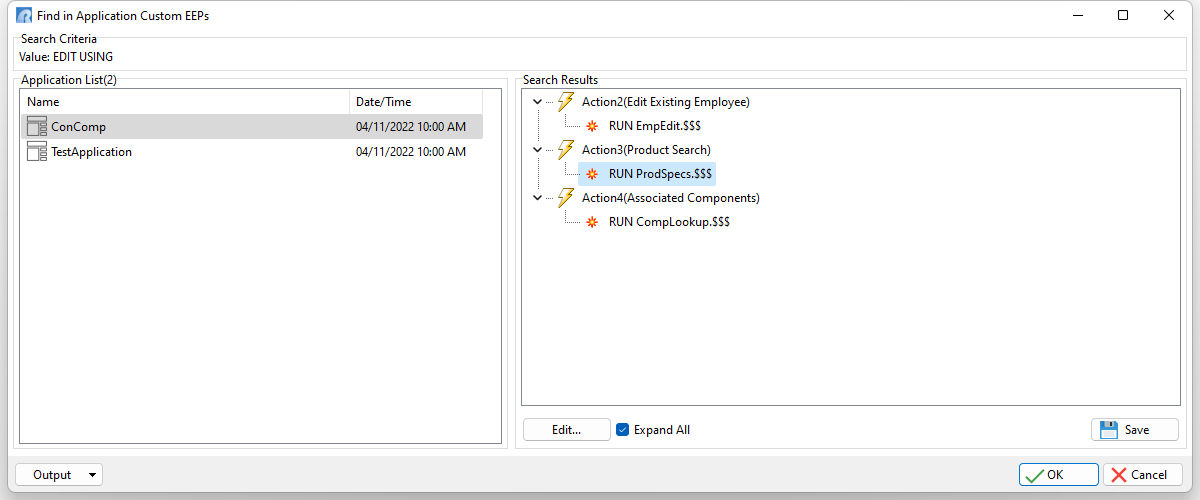1200x500 pixels.
Task: Click the floppy disk icon on Save
Action: (x=1108, y=430)
